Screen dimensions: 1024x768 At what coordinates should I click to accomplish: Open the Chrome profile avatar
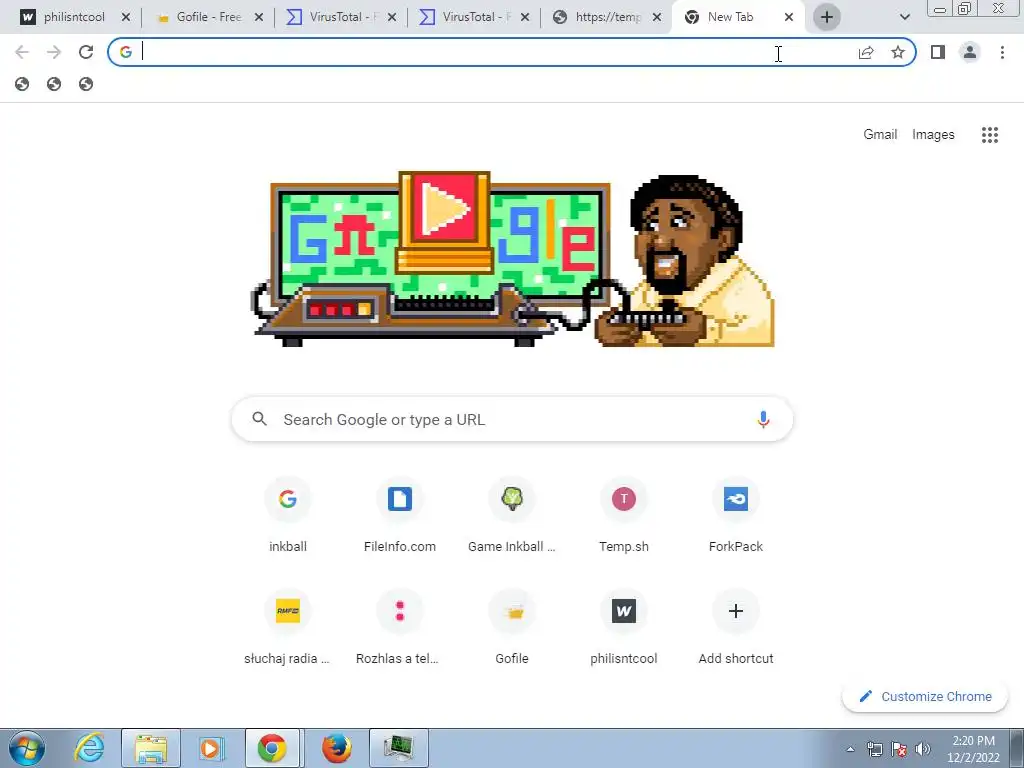tap(970, 52)
